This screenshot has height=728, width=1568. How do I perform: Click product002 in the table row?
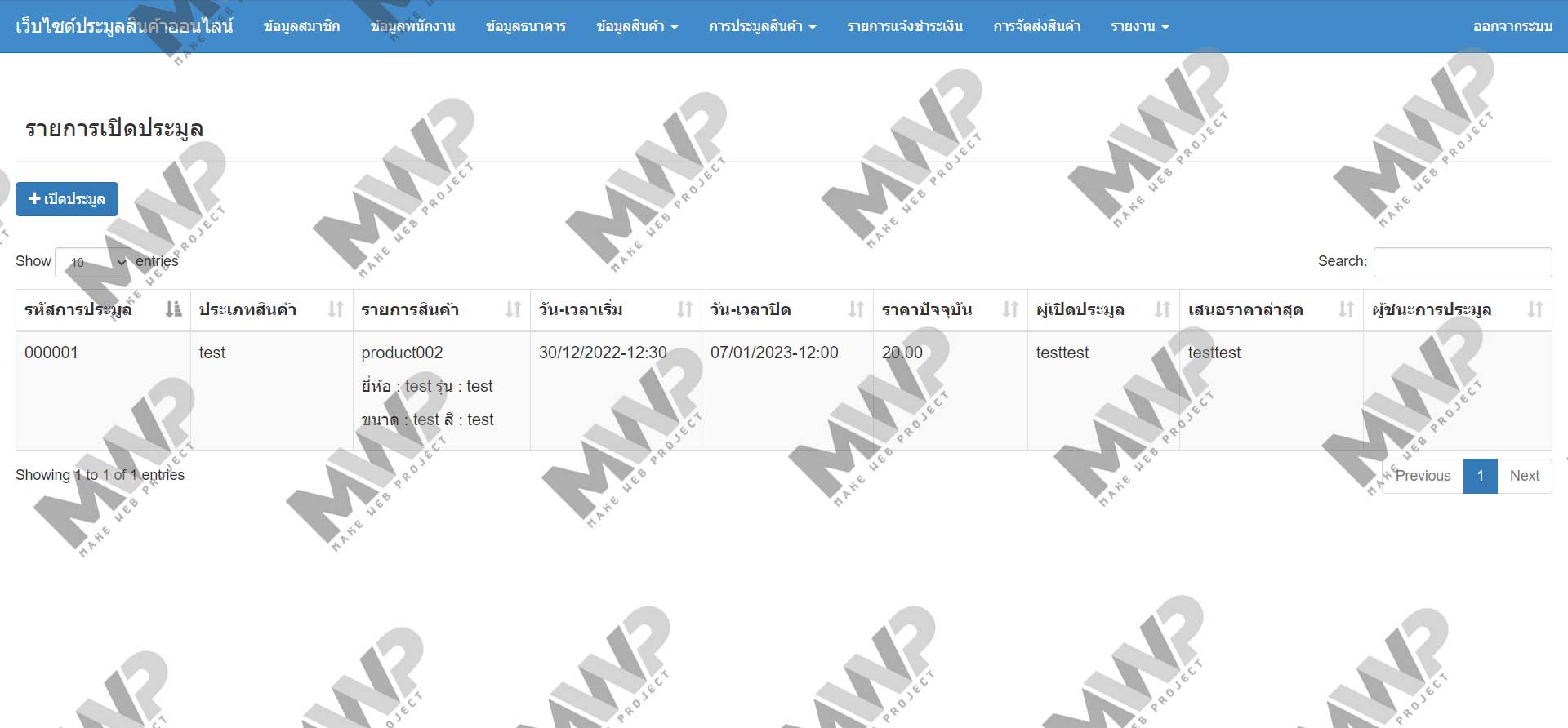coord(402,353)
